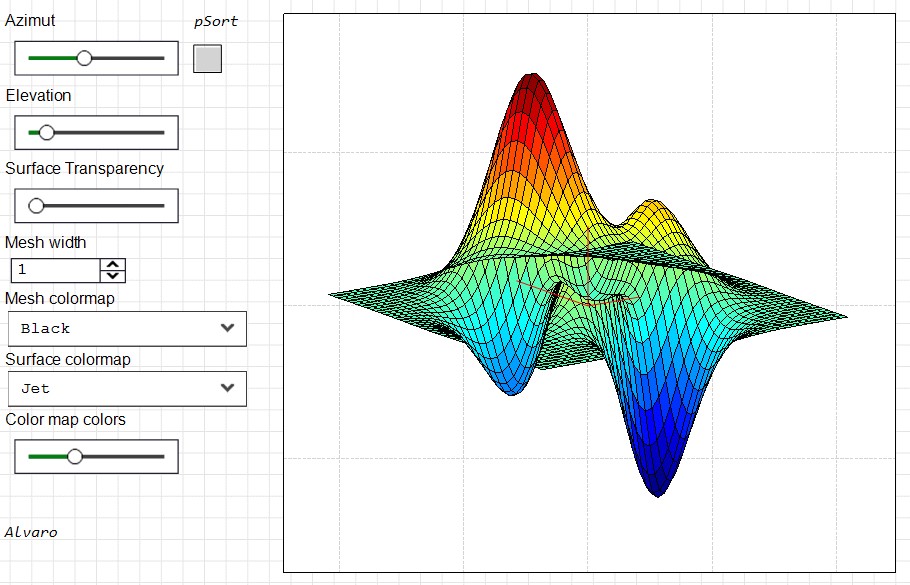
Task: Click the dark blue valley of the plot
Action: tap(657, 482)
